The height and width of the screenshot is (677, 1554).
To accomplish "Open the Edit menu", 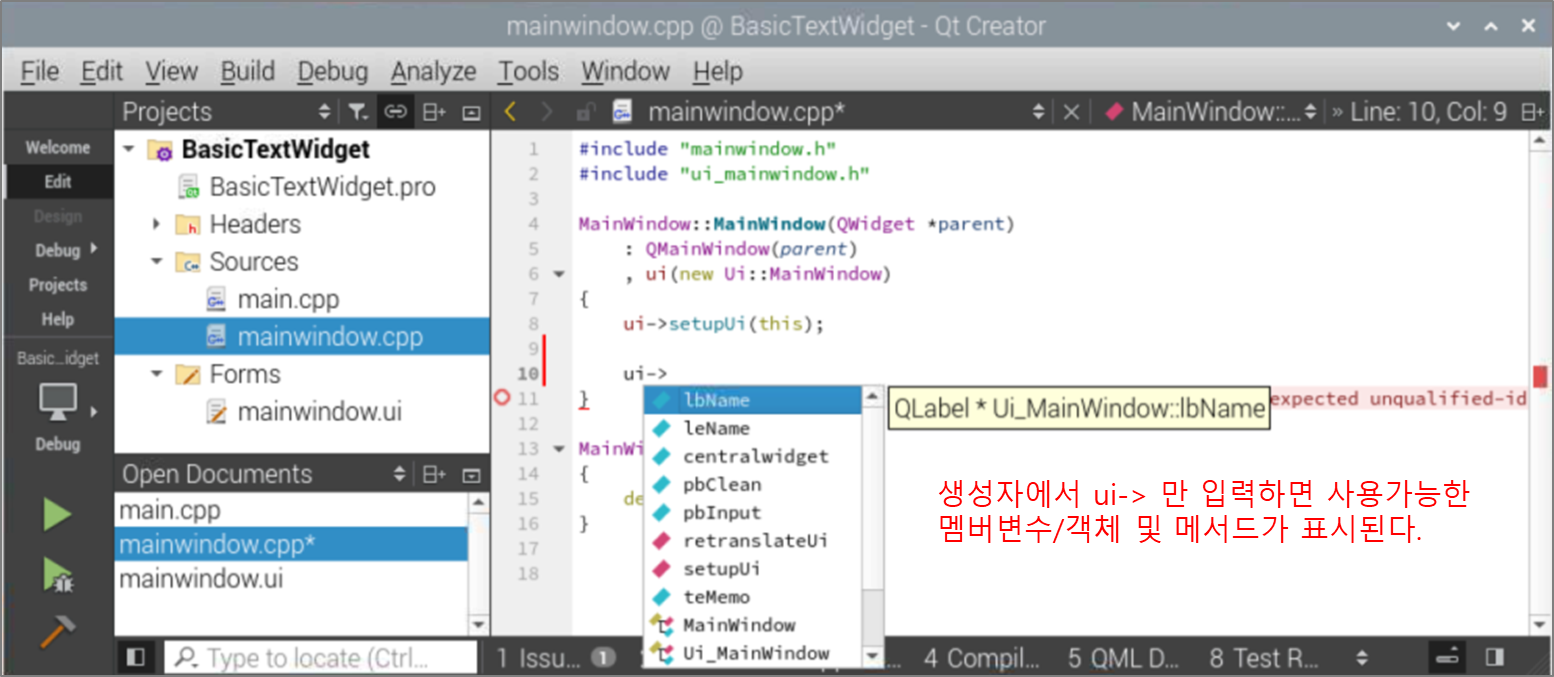I will (102, 71).
